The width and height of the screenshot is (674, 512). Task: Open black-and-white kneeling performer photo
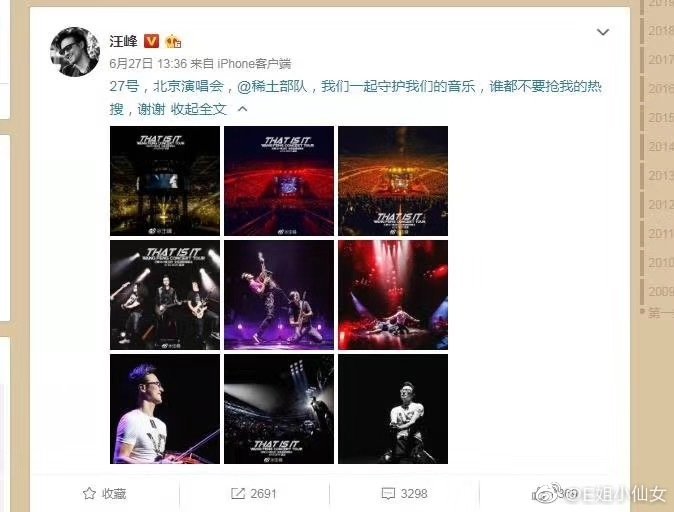(393, 409)
